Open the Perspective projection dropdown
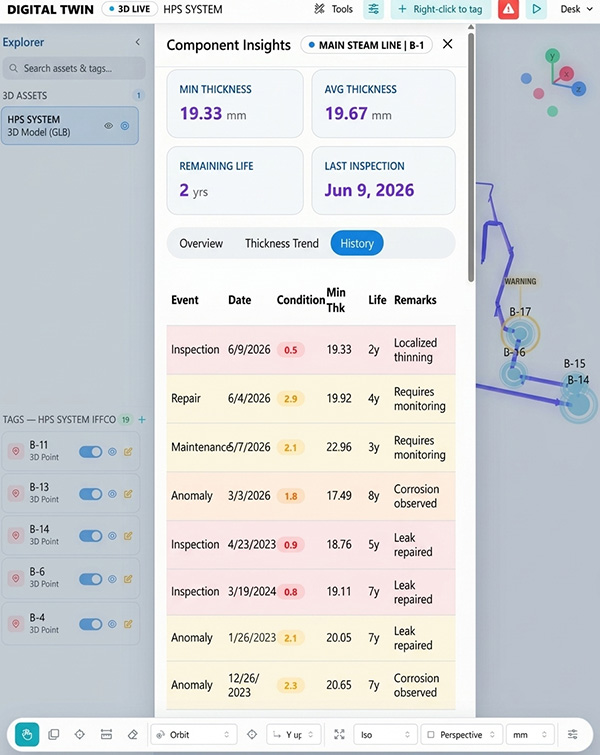The height and width of the screenshot is (755, 600). pyautogui.click(x=461, y=734)
